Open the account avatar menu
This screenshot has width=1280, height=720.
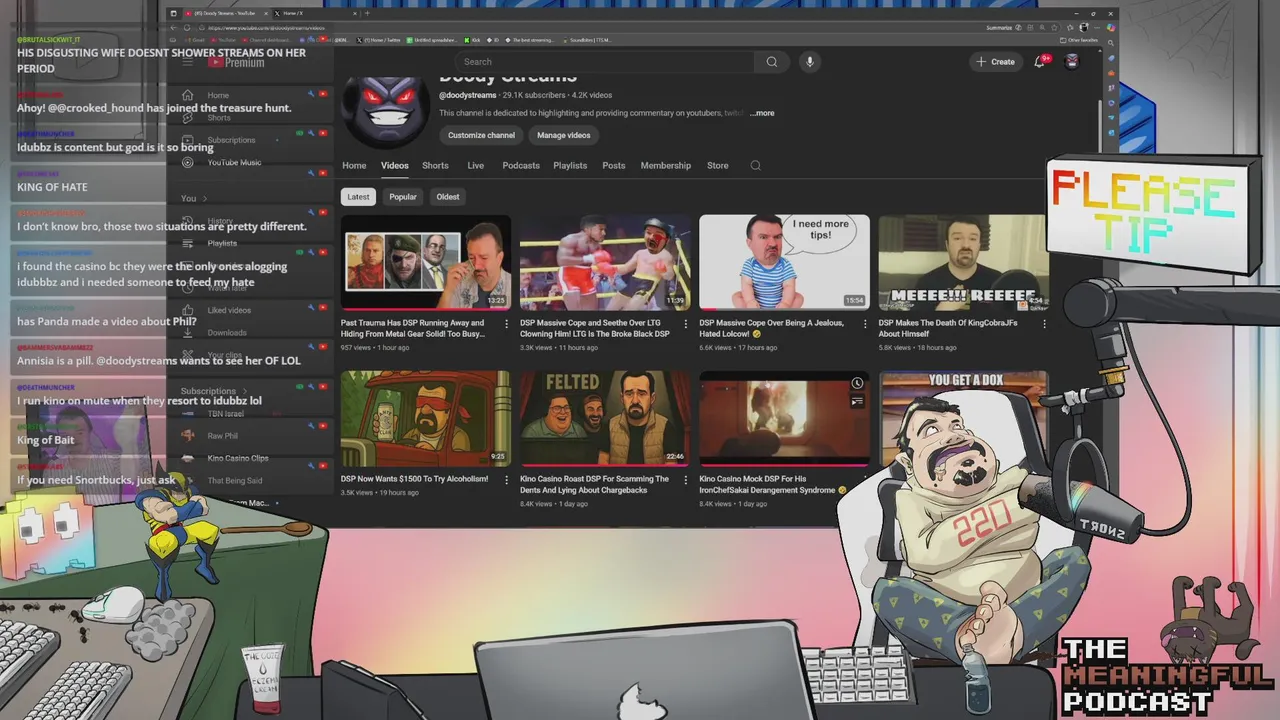click(1072, 62)
